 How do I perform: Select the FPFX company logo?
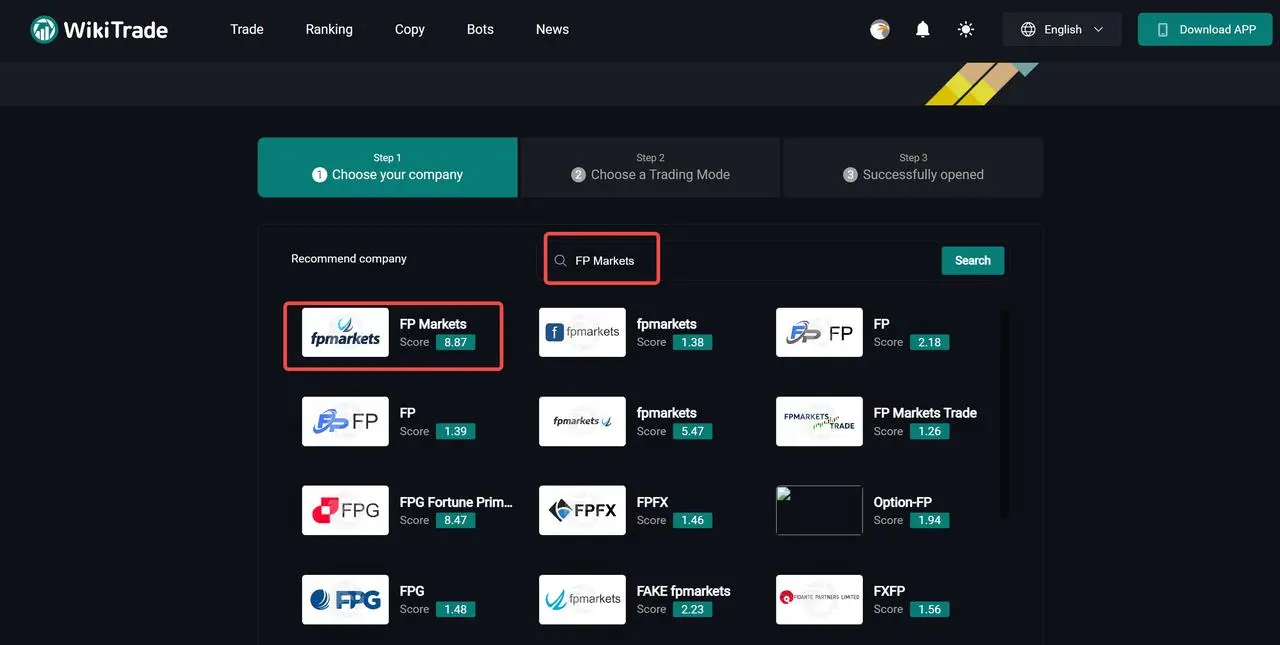click(x=582, y=511)
